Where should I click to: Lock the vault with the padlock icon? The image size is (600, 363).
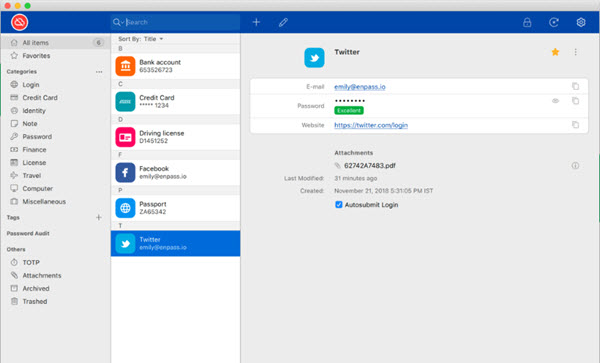click(x=527, y=22)
